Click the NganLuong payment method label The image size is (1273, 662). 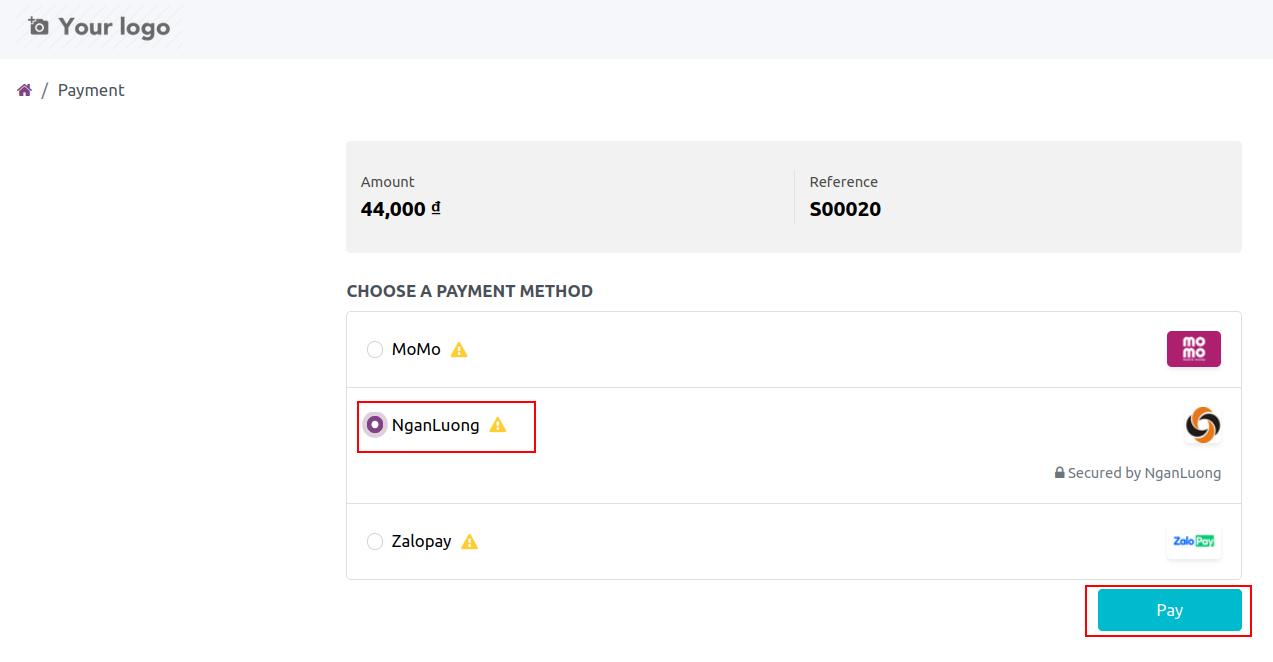click(x=436, y=425)
